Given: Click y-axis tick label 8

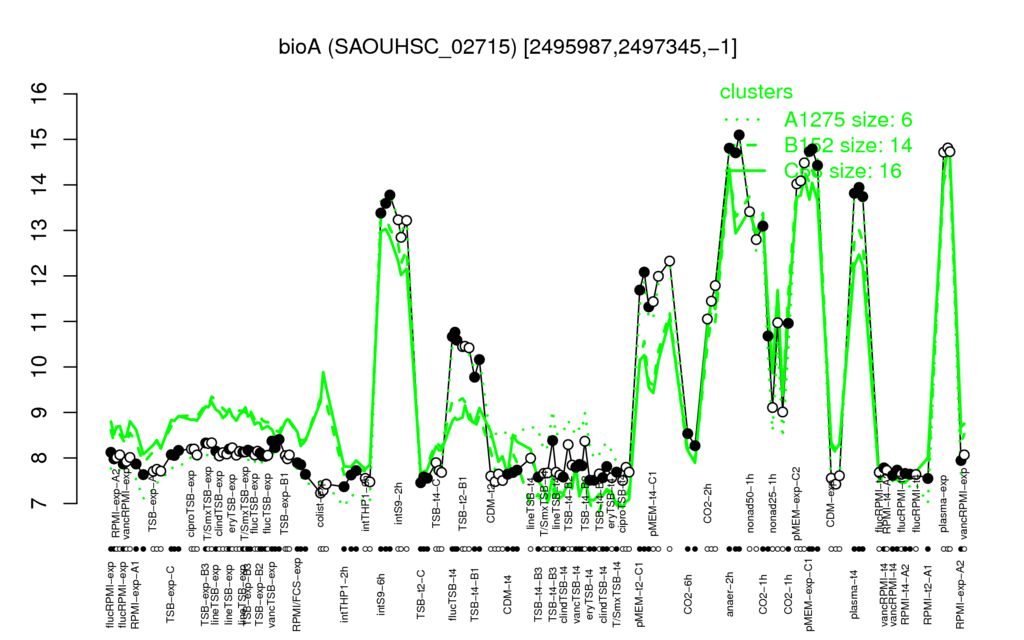Looking at the screenshot, I should coord(39,458).
